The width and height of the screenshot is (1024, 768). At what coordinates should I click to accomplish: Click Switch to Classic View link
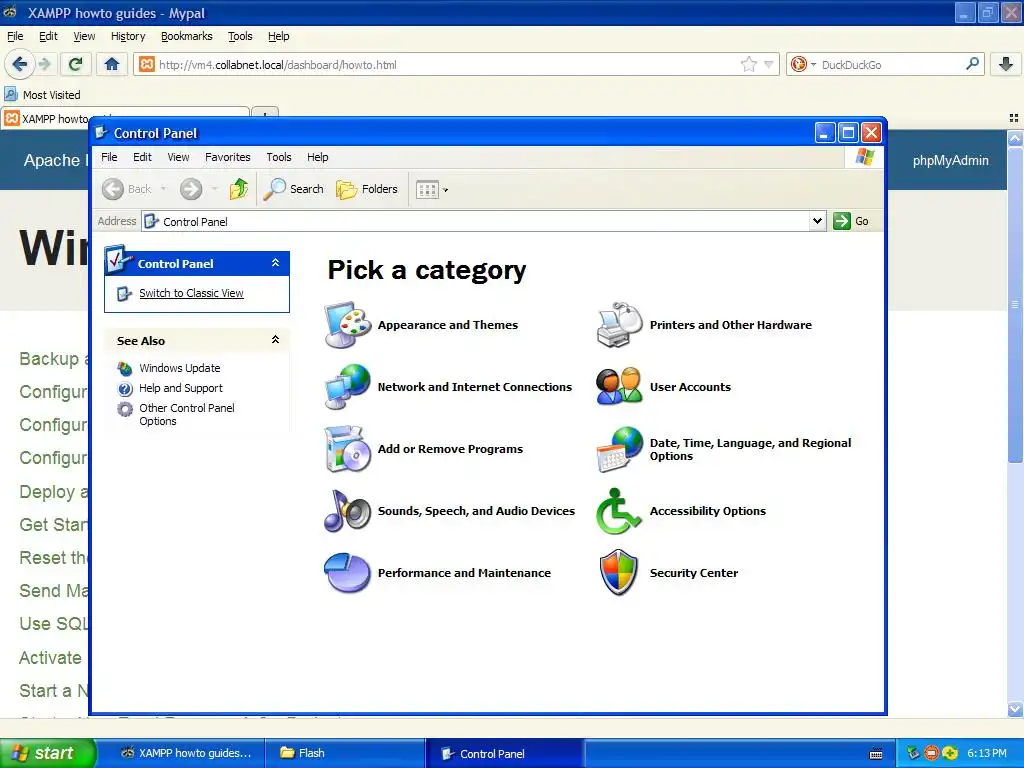pos(191,293)
